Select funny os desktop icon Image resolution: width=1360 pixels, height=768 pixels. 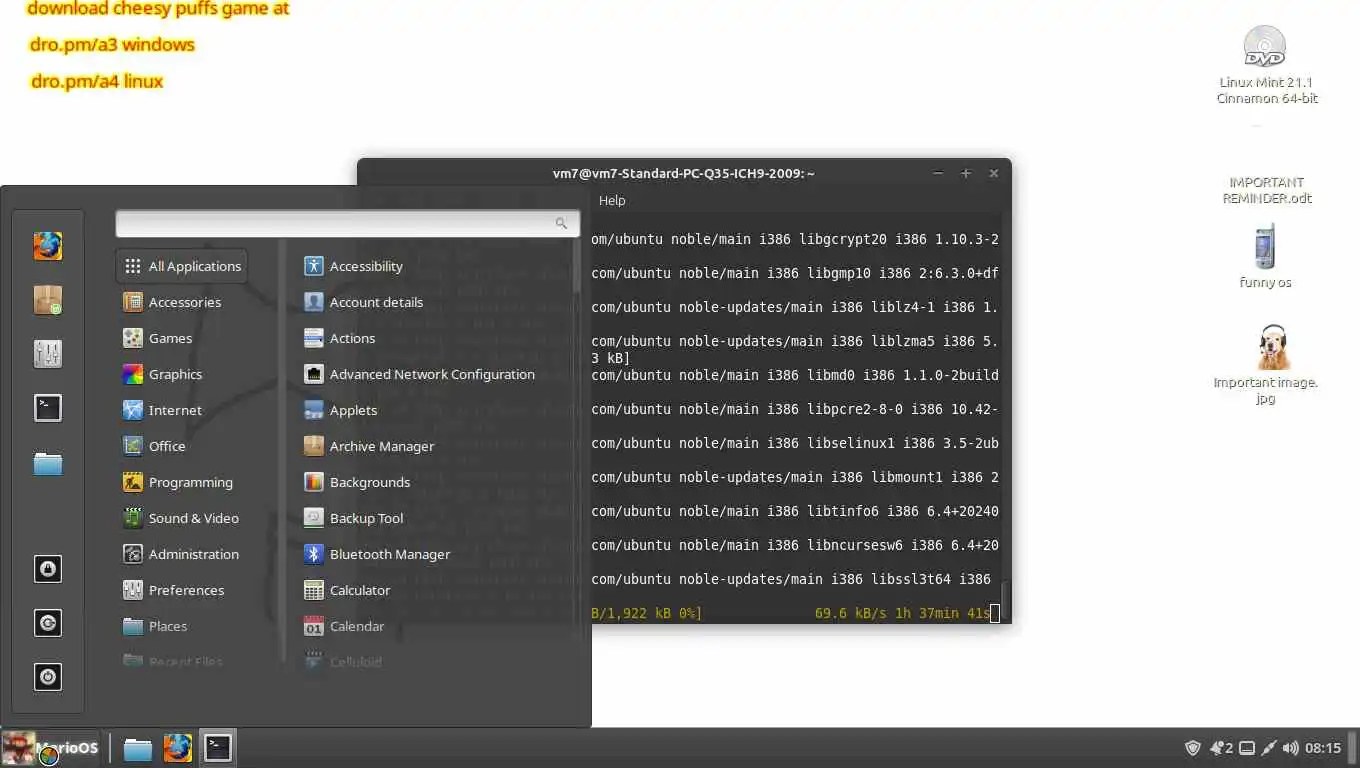click(x=1265, y=257)
